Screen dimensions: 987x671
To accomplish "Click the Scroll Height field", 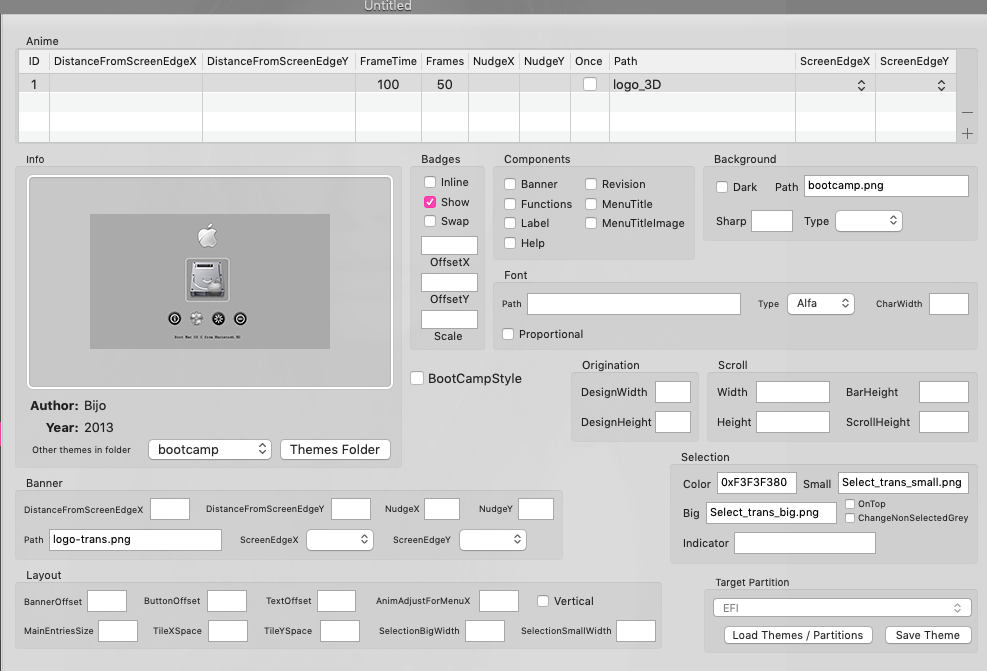I will pos(793,422).
